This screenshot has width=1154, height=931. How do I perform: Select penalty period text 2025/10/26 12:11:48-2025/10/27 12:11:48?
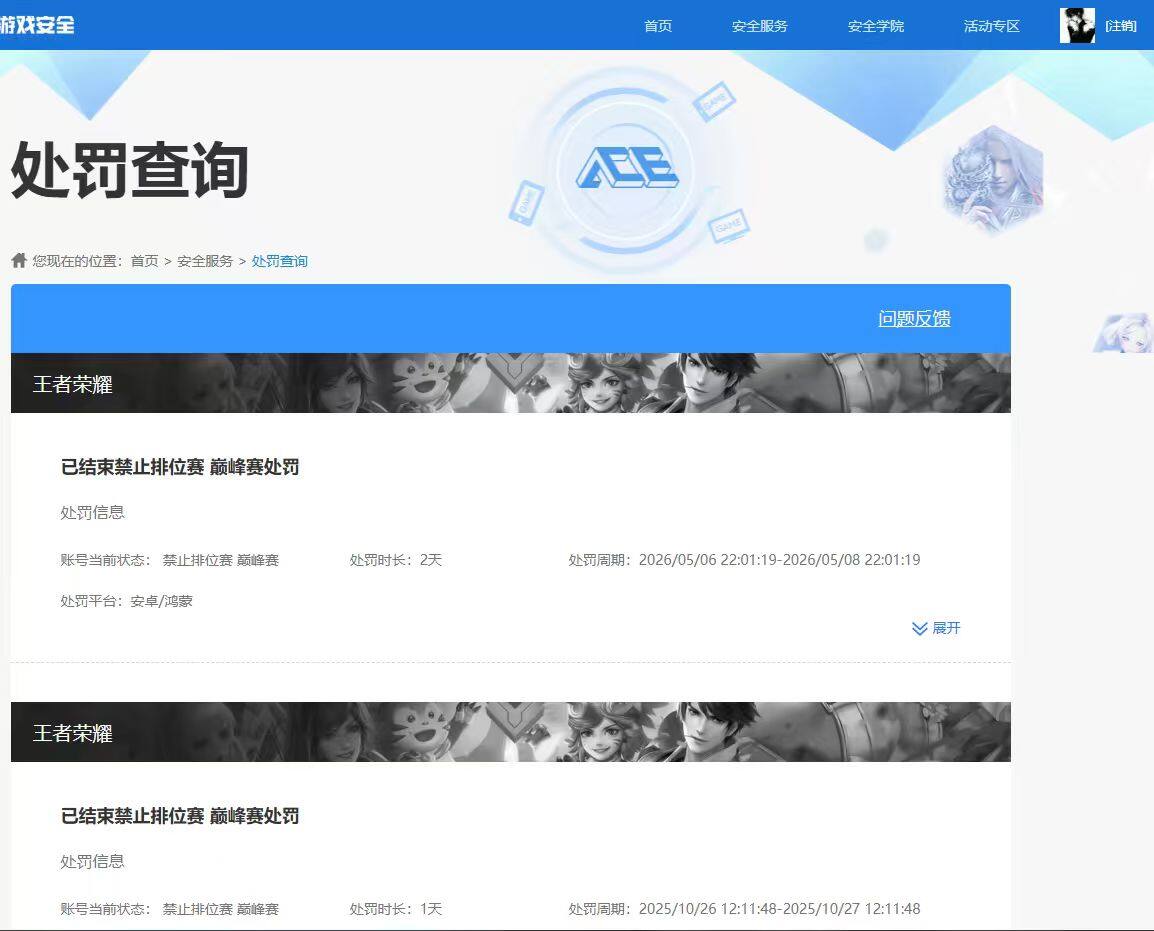[779, 909]
